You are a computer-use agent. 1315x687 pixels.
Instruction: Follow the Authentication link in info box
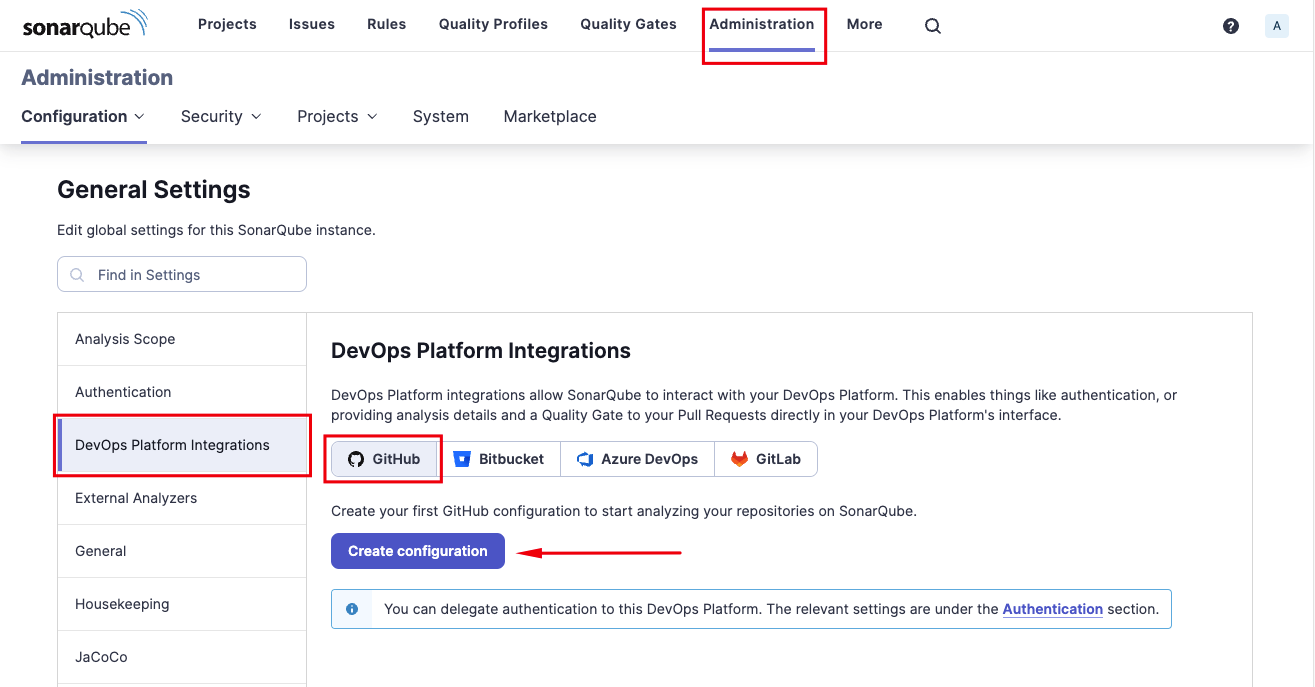coord(1052,608)
